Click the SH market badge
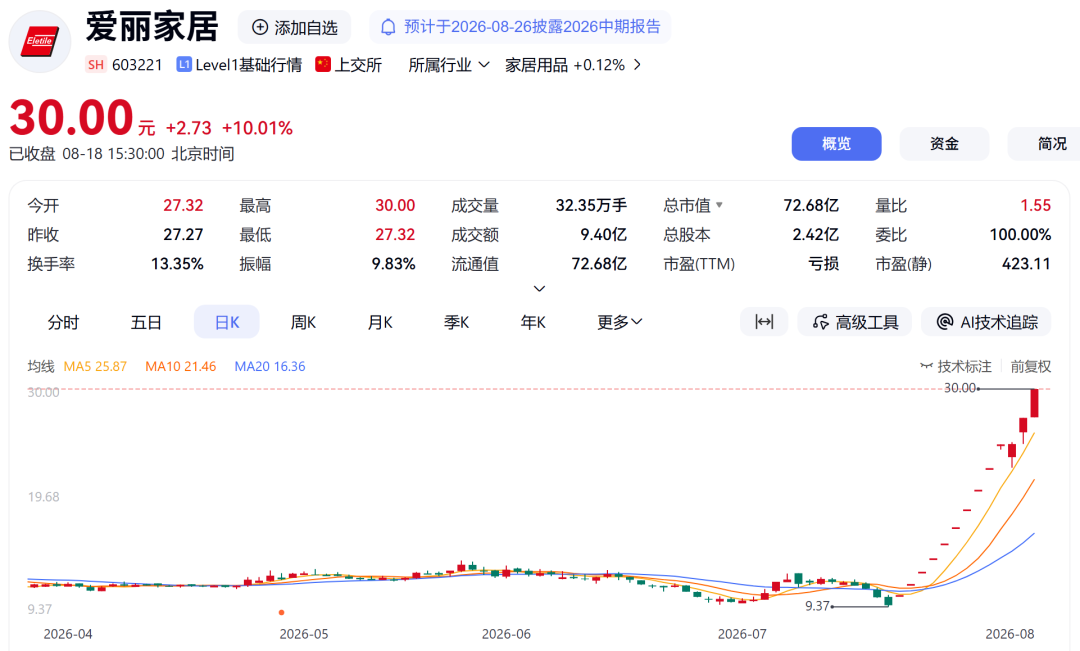The width and height of the screenshot is (1080, 651). [x=96, y=65]
